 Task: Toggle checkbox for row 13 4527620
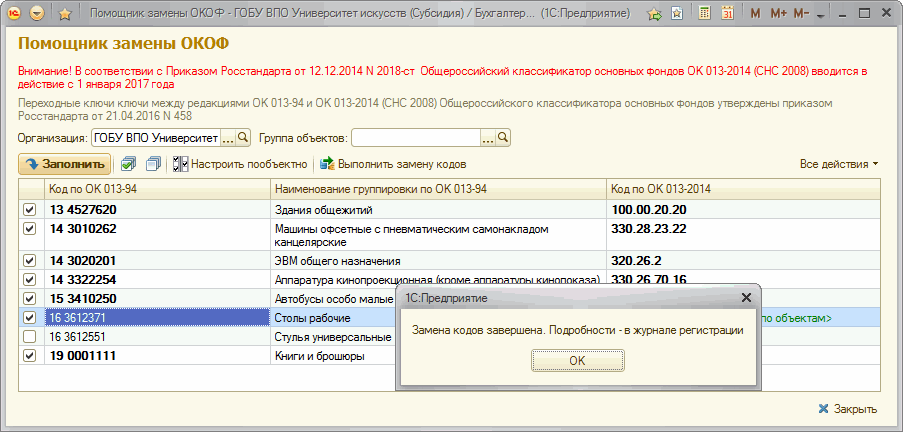(x=29, y=210)
